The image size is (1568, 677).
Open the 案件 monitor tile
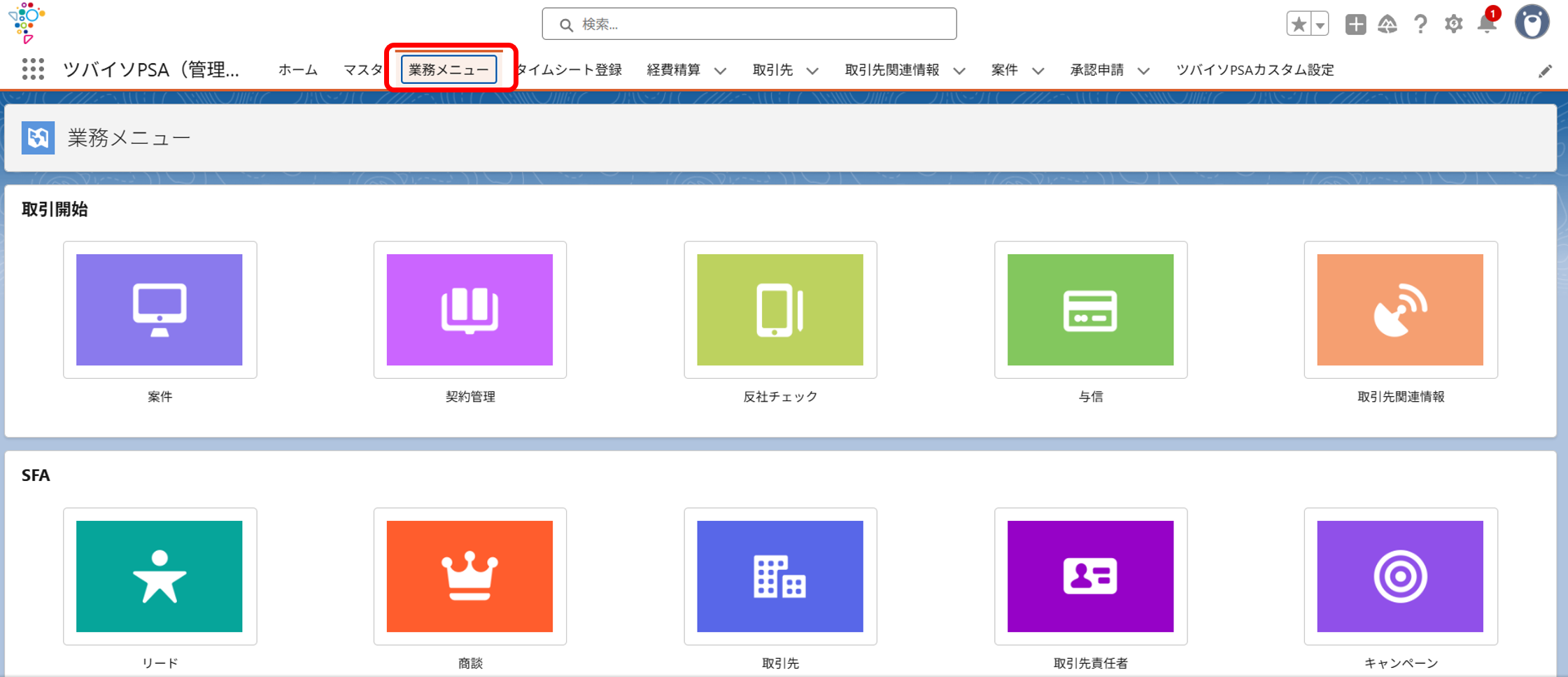pyautogui.click(x=160, y=309)
